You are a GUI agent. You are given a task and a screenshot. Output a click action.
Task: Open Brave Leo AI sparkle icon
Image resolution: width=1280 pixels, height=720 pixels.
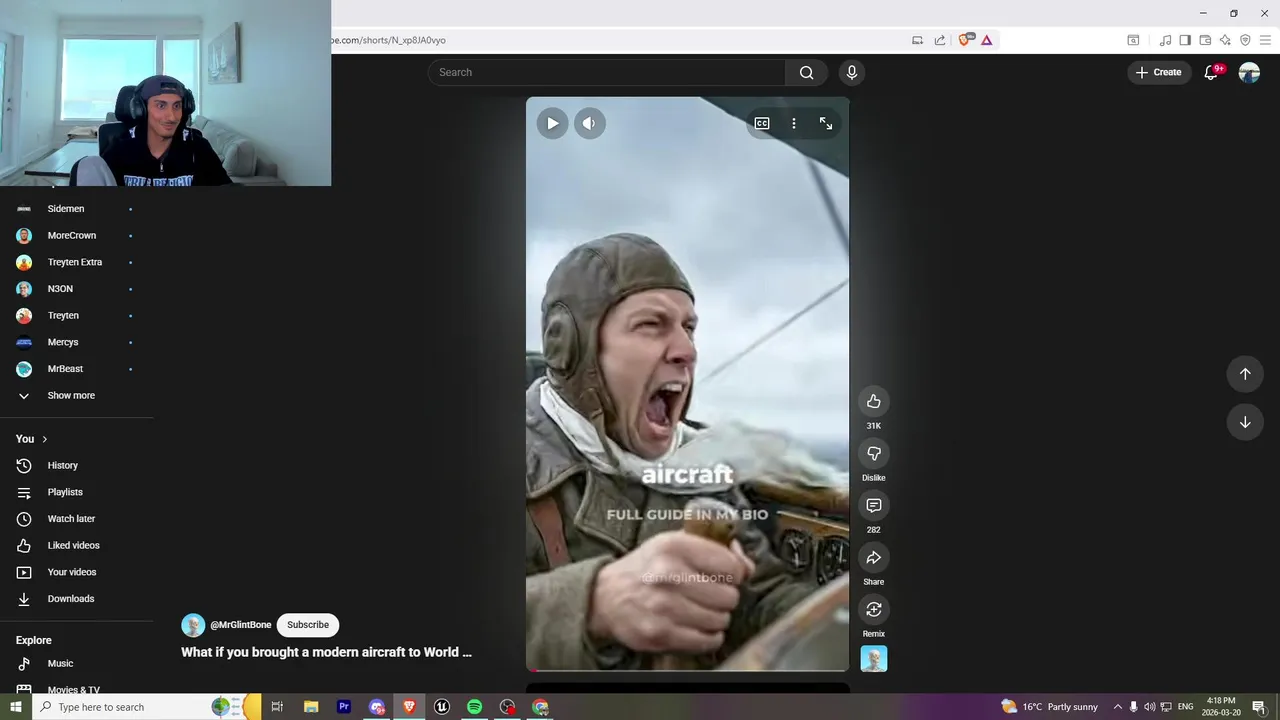1225,40
